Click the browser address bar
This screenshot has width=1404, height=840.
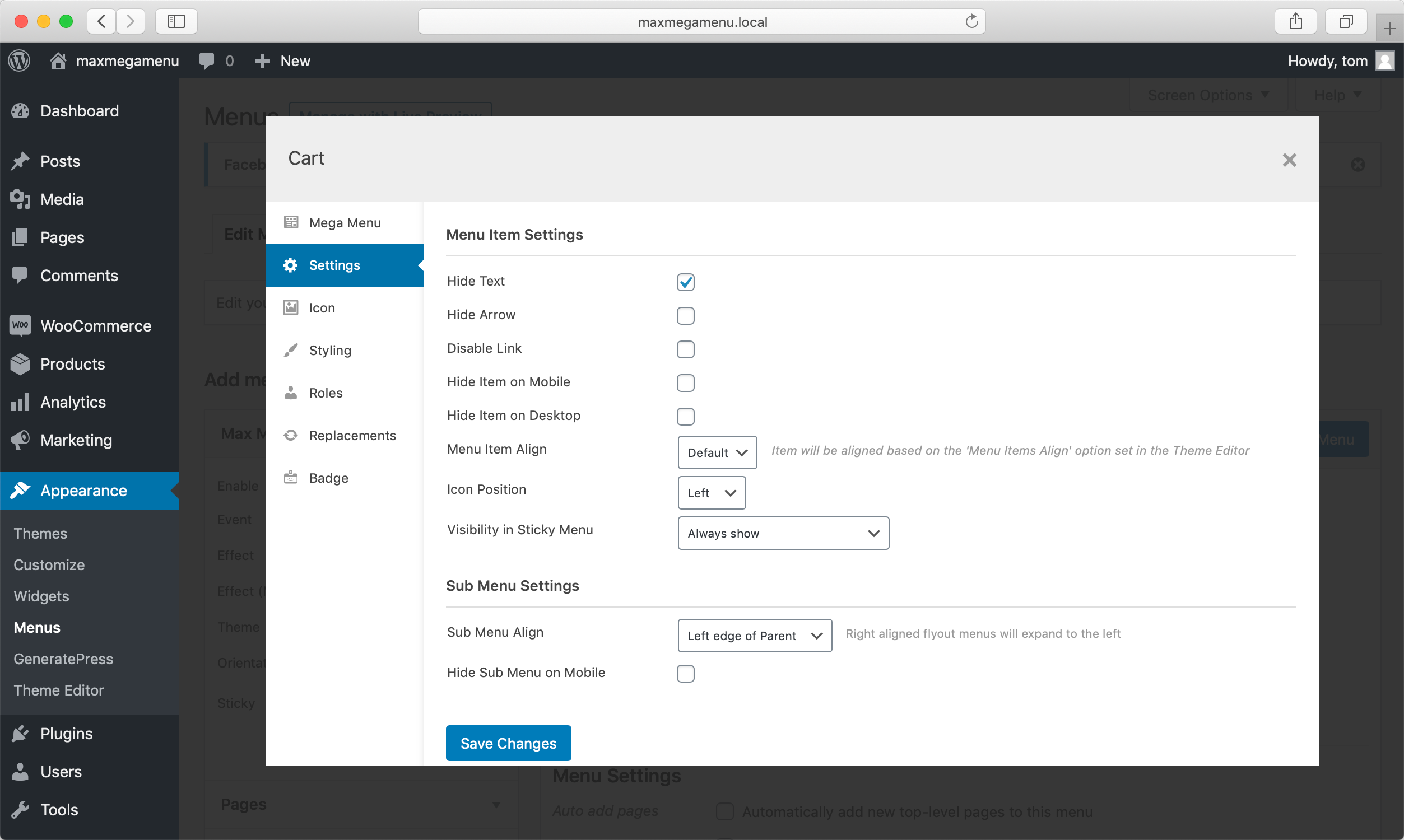coord(701,21)
